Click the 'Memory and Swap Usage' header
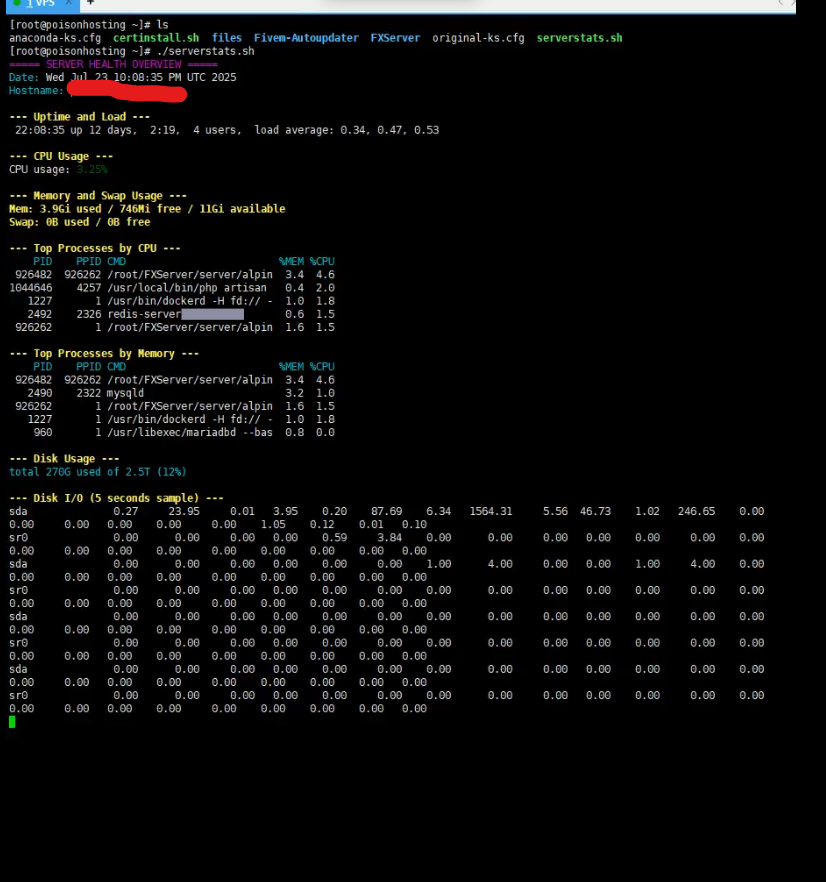 pyautogui.click(x=98, y=196)
